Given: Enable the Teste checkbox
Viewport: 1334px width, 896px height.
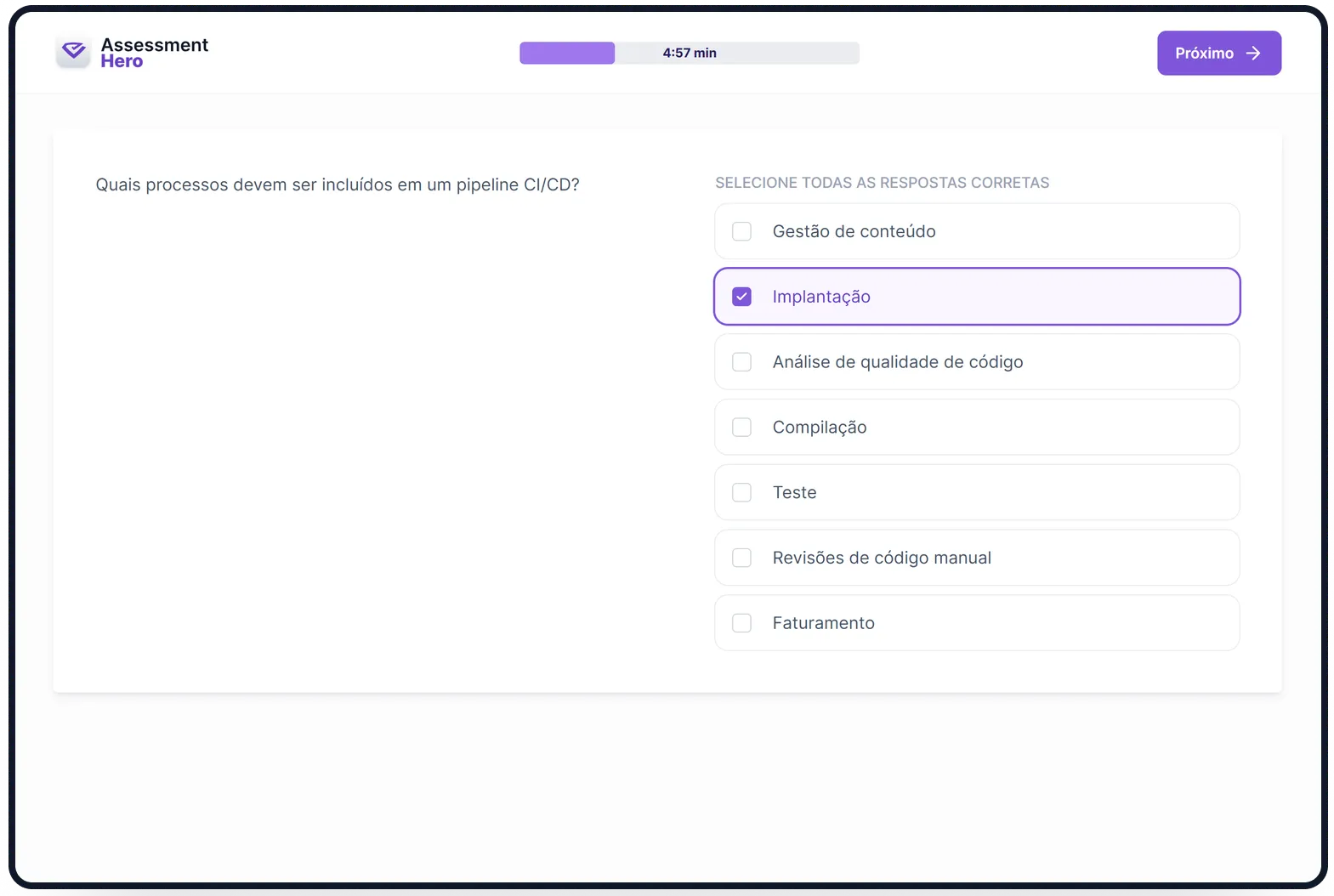Looking at the screenshot, I should (x=741, y=492).
